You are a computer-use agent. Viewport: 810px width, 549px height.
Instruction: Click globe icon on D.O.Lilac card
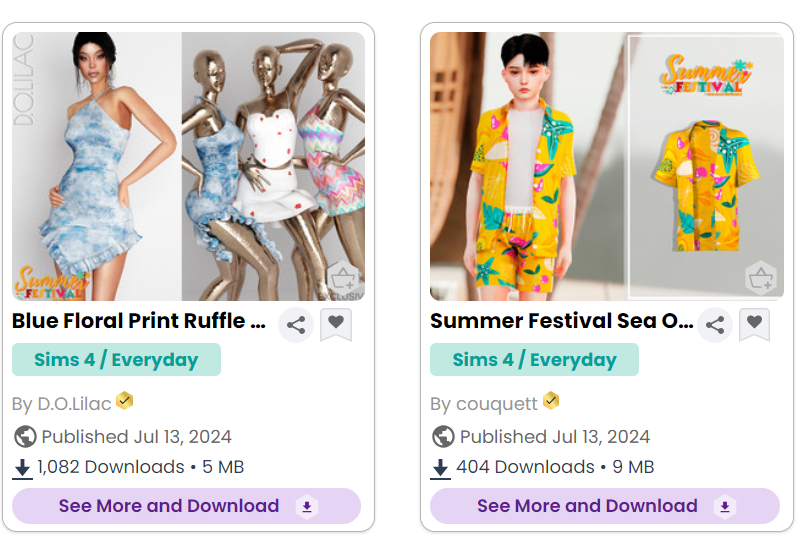coord(25,437)
